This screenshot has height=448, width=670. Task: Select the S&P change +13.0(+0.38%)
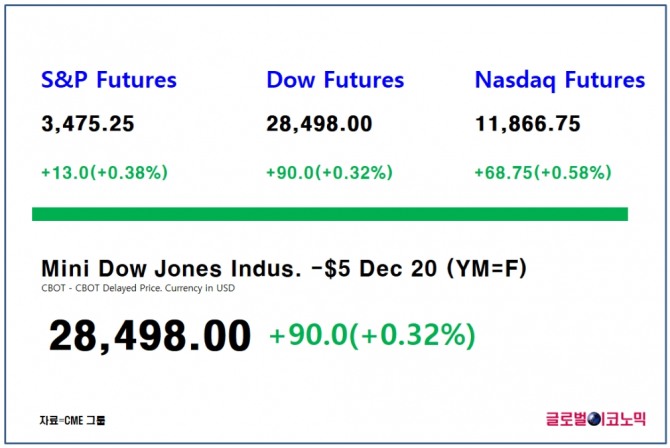[104, 172]
